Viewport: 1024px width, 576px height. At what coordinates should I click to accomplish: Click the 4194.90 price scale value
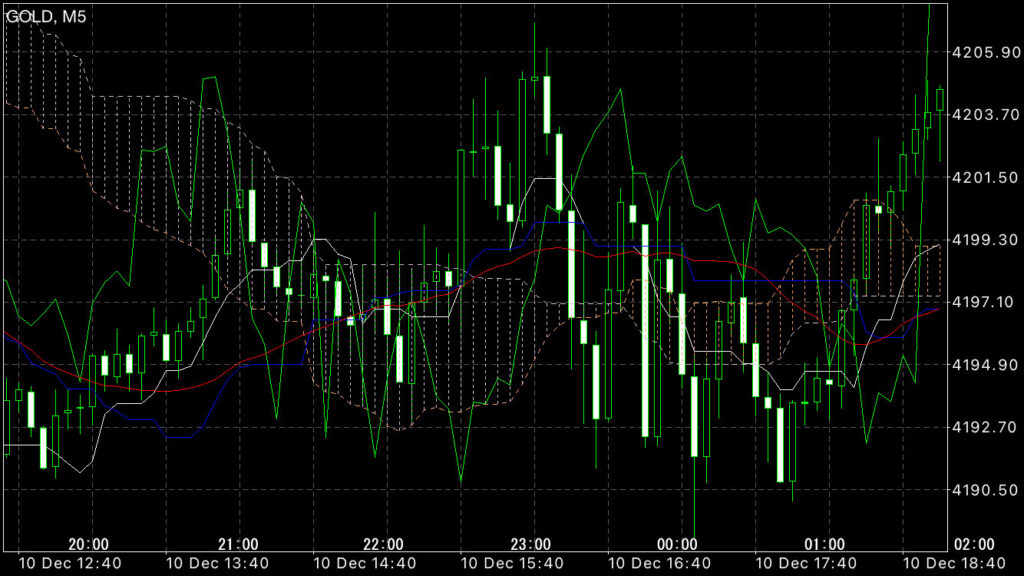984,365
